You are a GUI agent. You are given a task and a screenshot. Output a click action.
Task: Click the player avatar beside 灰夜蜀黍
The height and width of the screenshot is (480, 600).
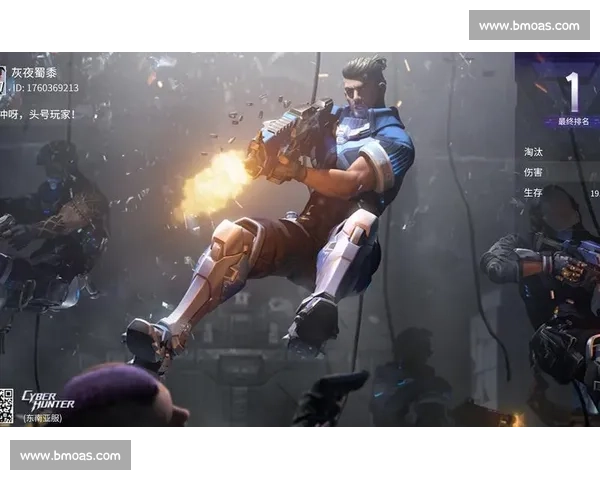coord(3,80)
